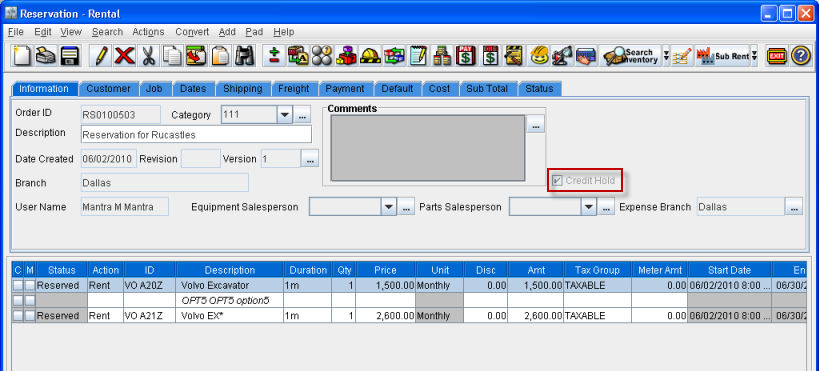This screenshot has width=819, height=371.
Task: Click the red EXIT icon
Action: coord(777,55)
